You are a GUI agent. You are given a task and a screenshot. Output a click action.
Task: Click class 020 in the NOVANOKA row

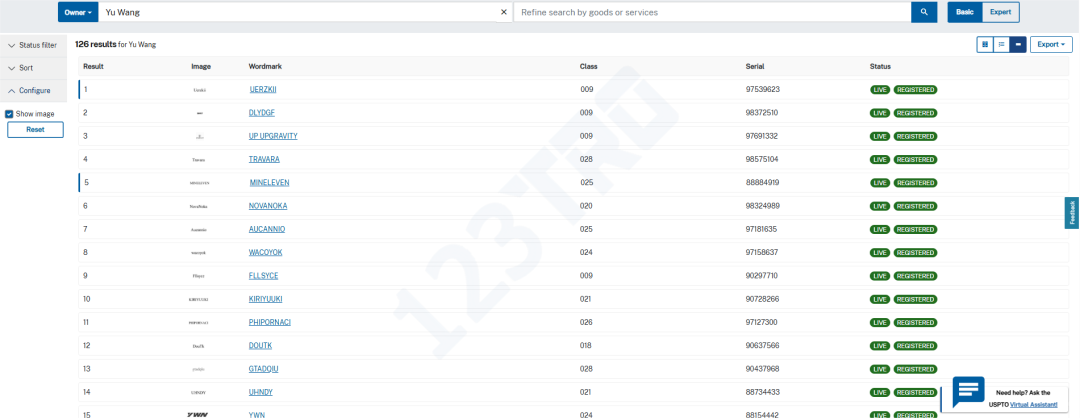(x=586, y=206)
